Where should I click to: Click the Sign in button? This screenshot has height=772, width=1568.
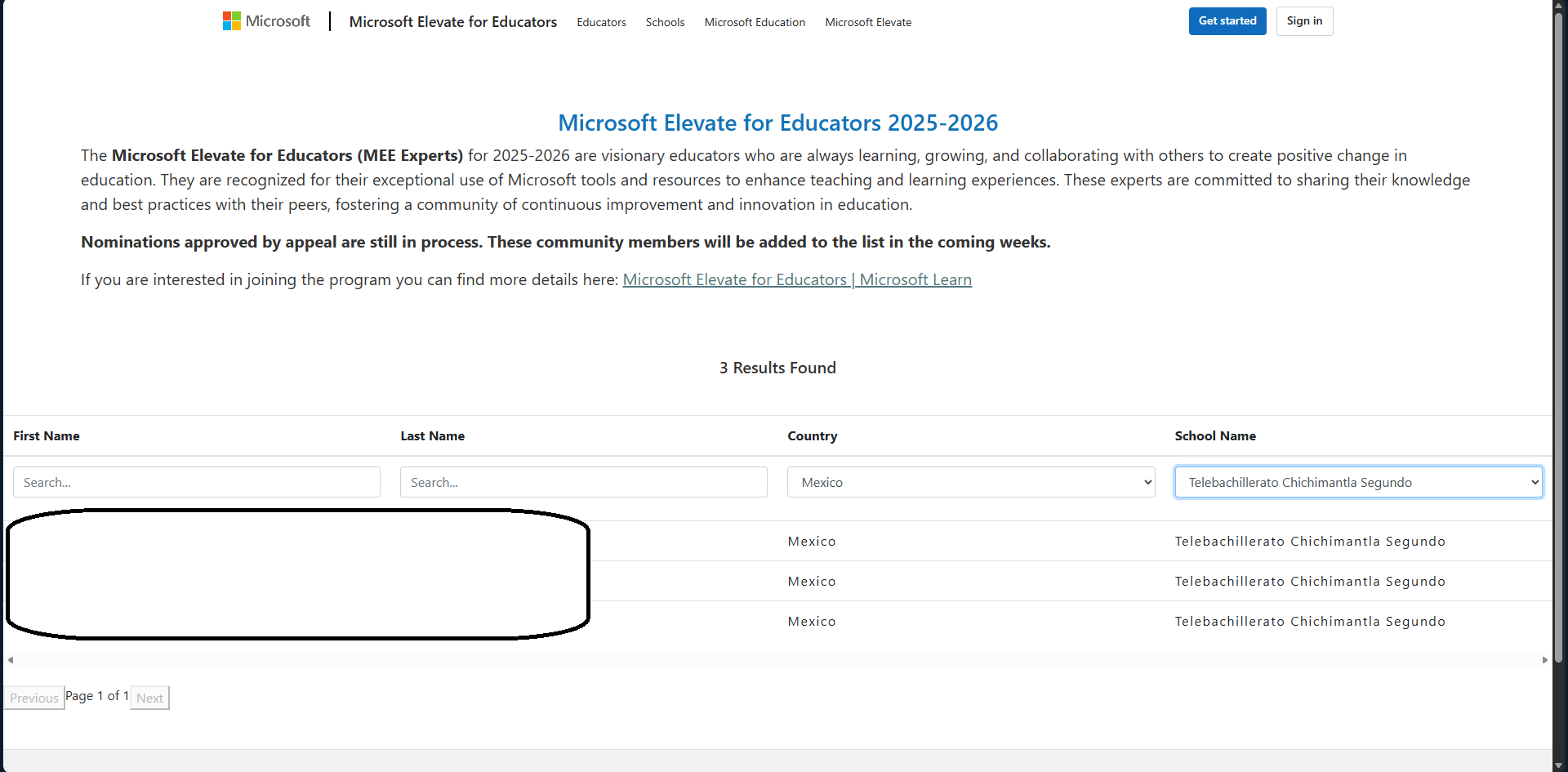1304,21
